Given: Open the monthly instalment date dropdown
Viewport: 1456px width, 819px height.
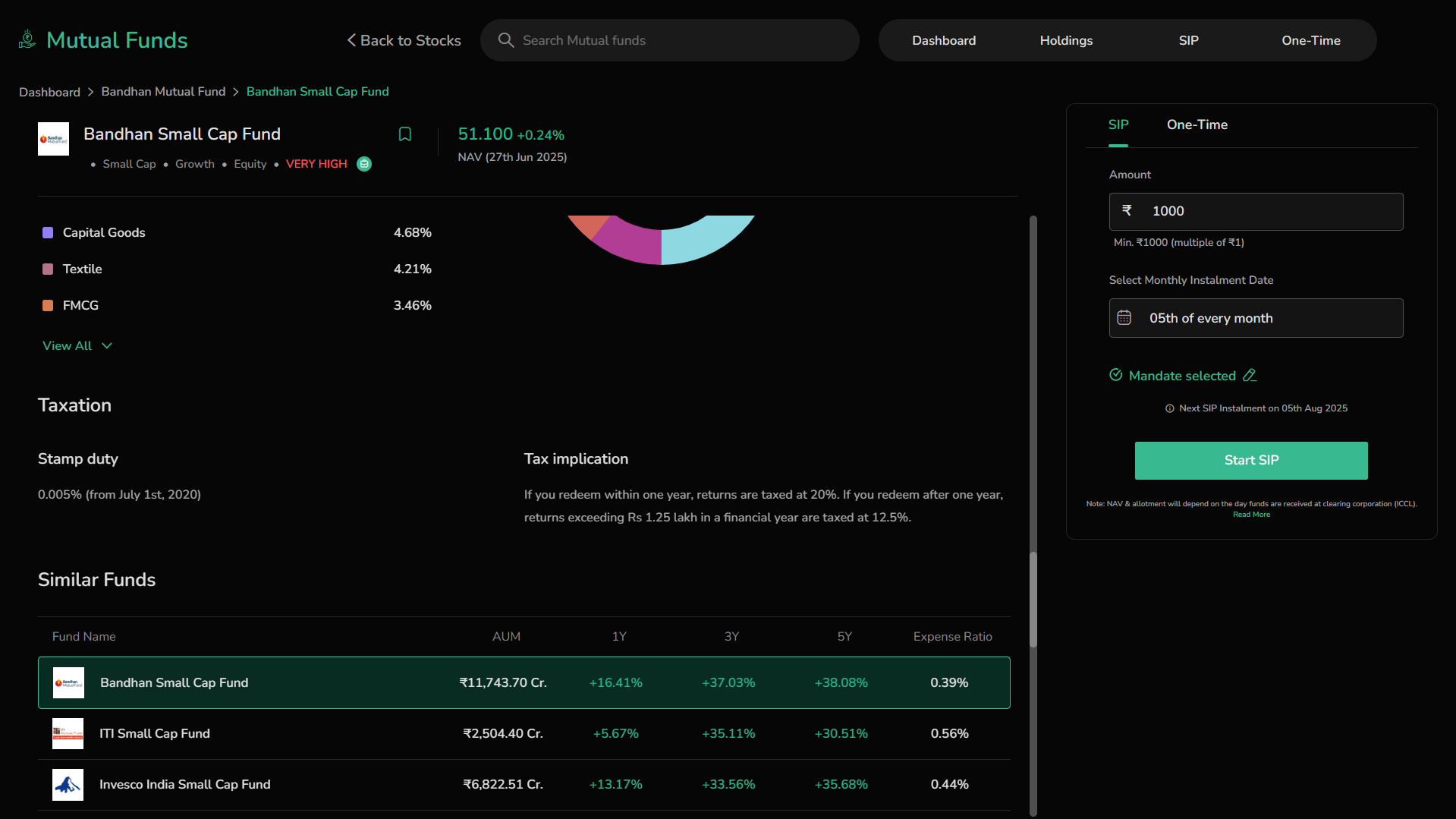Looking at the screenshot, I should (x=1256, y=318).
